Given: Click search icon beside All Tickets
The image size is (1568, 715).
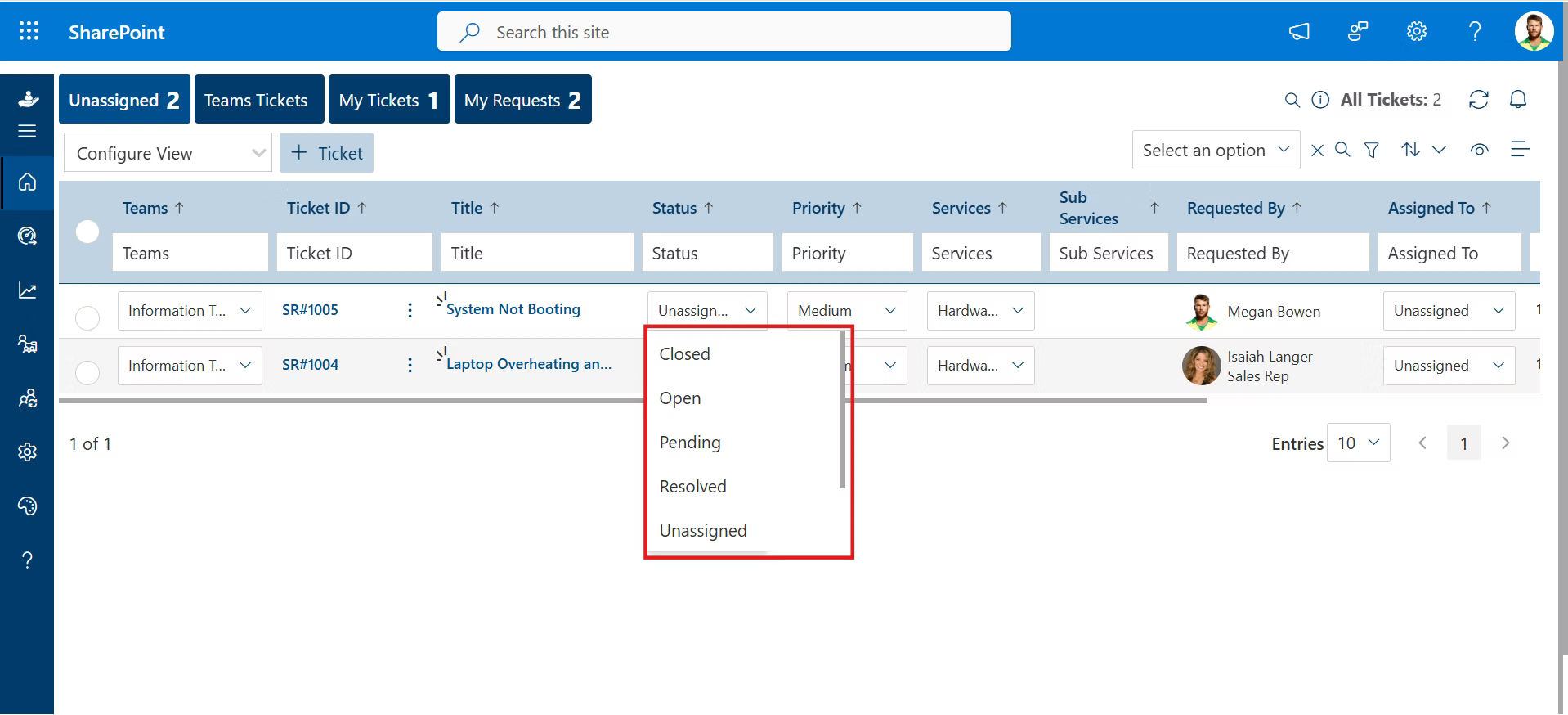Looking at the screenshot, I should (1292, 100).
